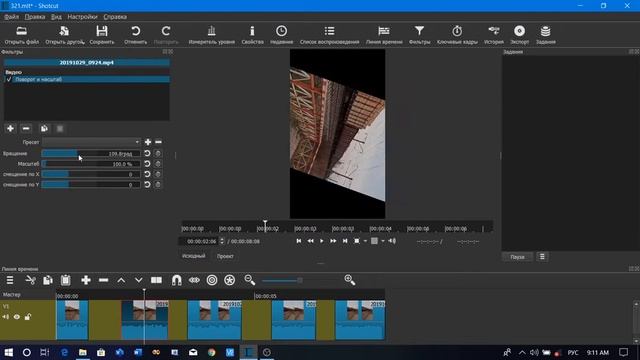Viewport: 640px width, 360px height.
Task: Open the Вид menu
Action: (56, 17)
